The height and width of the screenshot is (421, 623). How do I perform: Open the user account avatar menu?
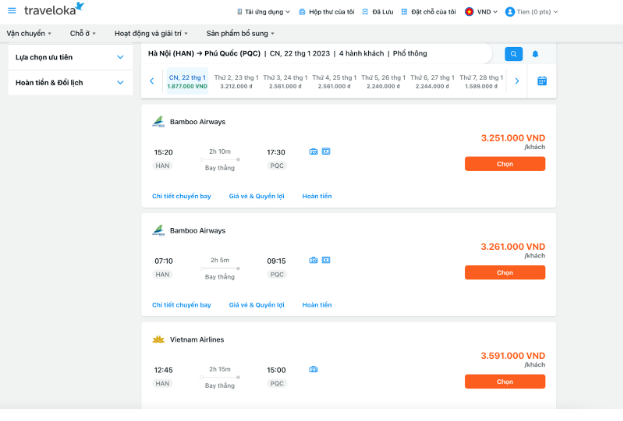pyautogui.click(x=510, y=12)
